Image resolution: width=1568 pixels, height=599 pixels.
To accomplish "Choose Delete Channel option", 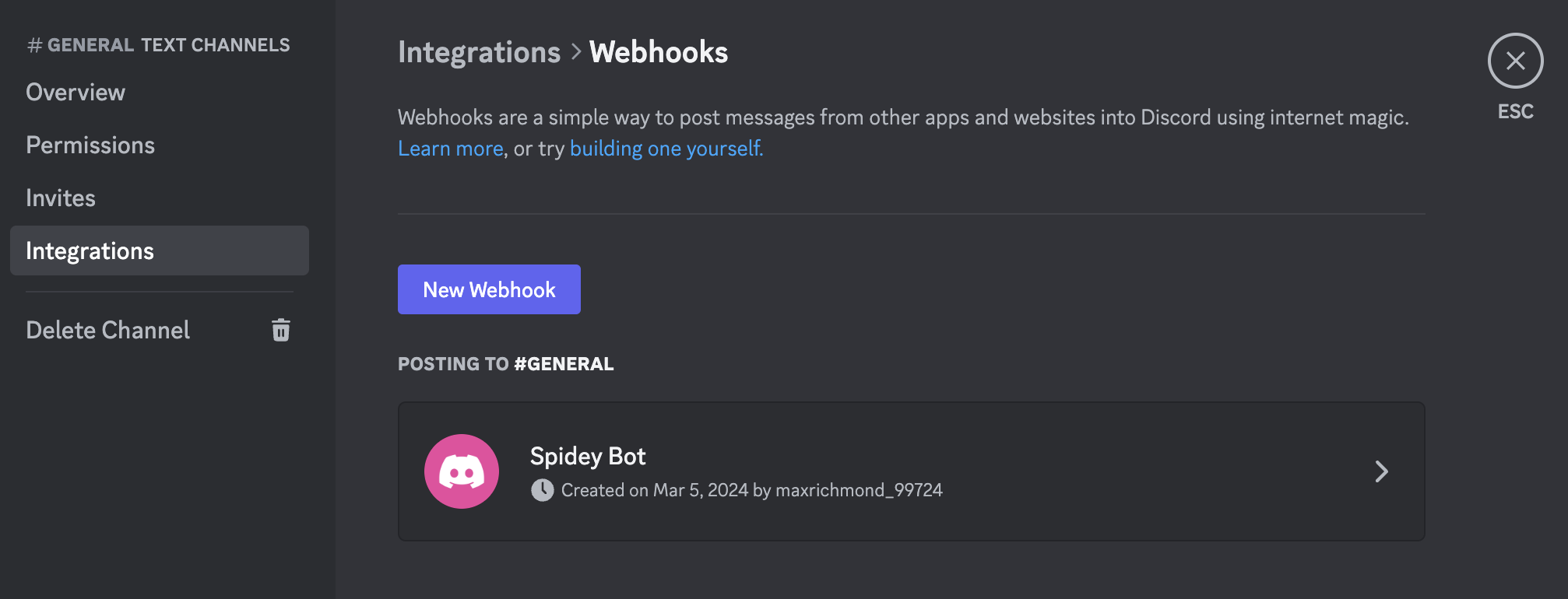I will click(x=160, y=330).
